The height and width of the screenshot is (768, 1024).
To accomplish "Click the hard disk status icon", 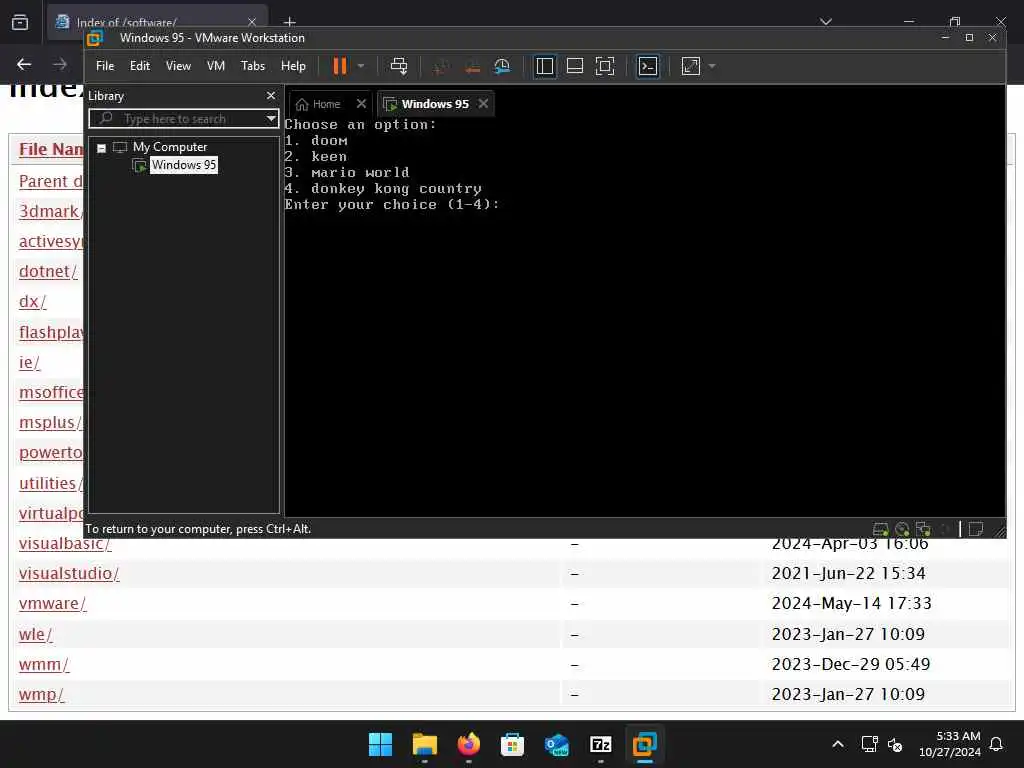I will [881, 529].
